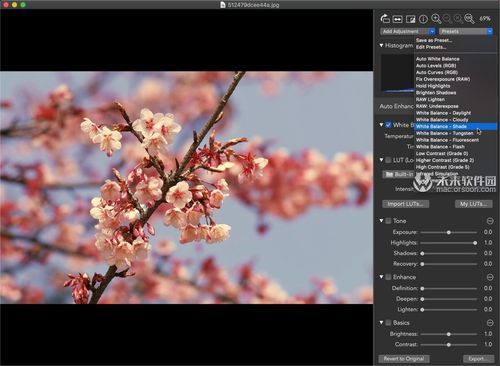
Task: Click the flip horizontal icon
Action: click(x=398, y=19)
